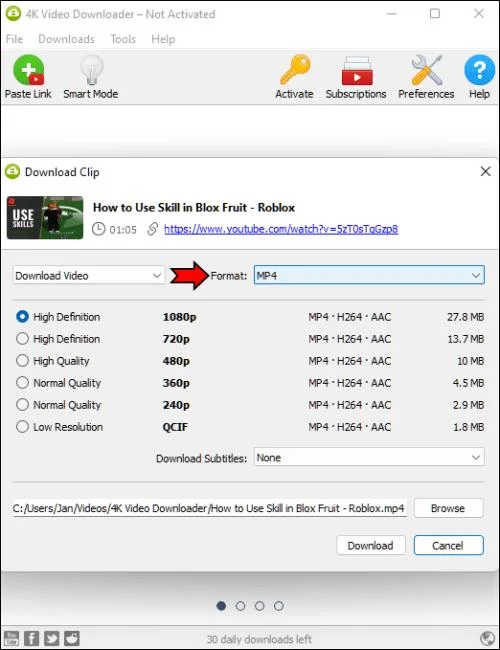This screenshot has width=500, height=650.
Task: Expand the Download Video dropdown
Action: click(x=89, y=275)
